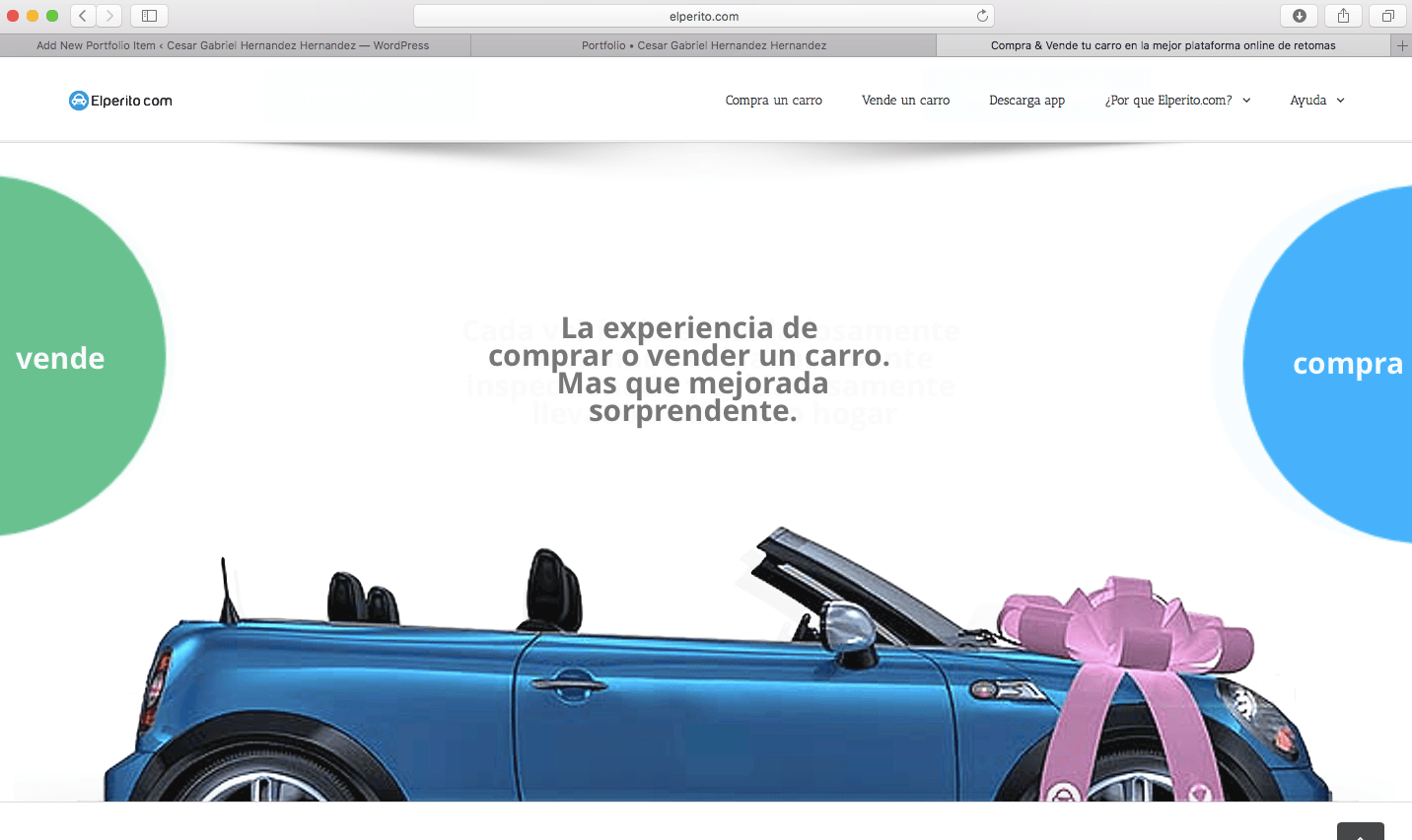Enter full screen using the green button
The height and width of the screenshot is (840, 1412).
coord(52,16)
